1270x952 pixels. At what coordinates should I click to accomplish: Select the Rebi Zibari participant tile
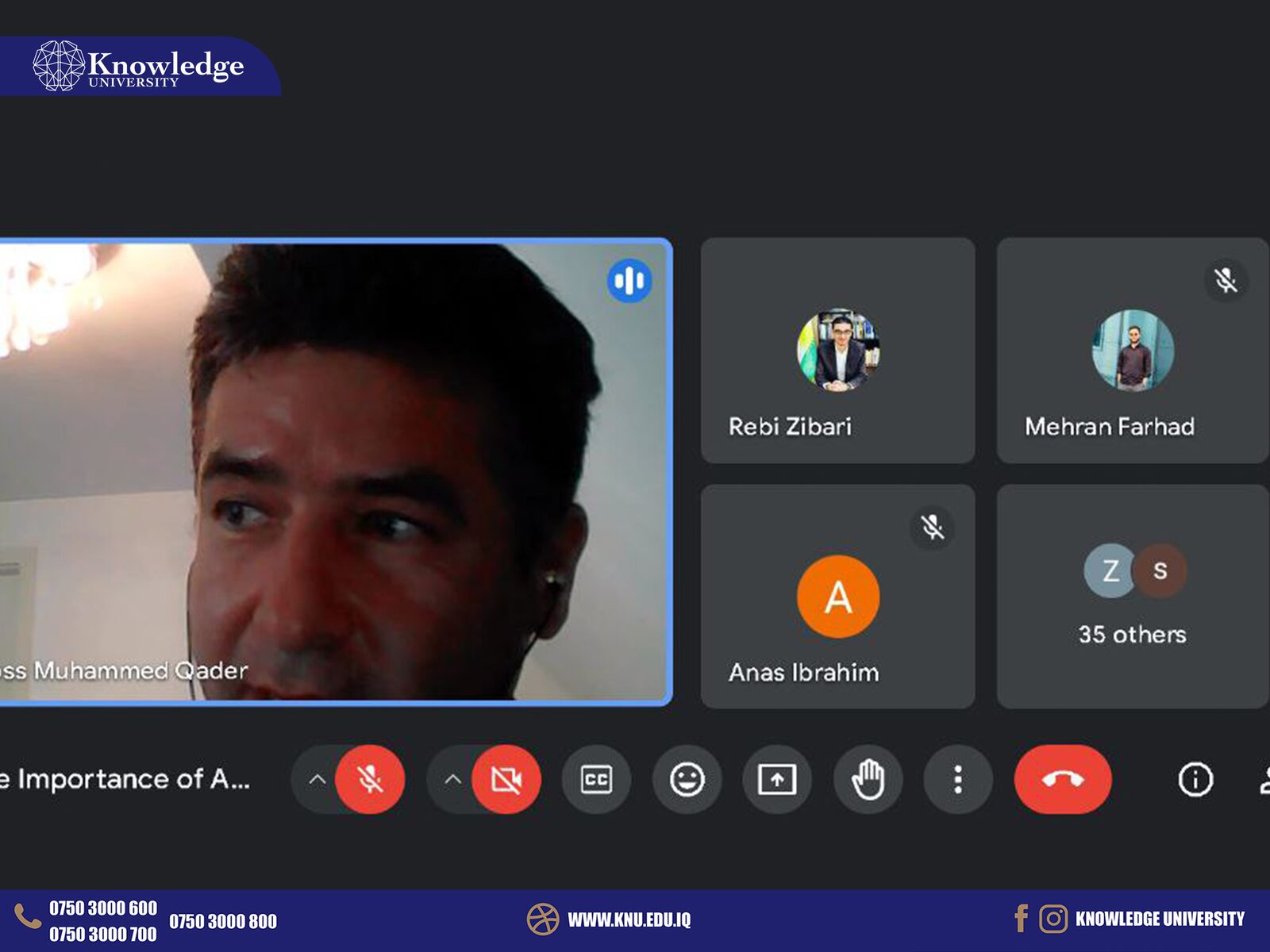837,350
